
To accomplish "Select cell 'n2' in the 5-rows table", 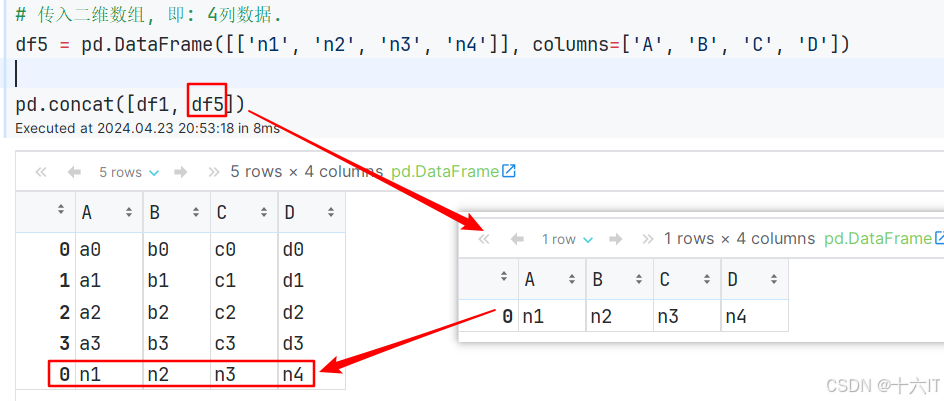I will pos(176,375).
